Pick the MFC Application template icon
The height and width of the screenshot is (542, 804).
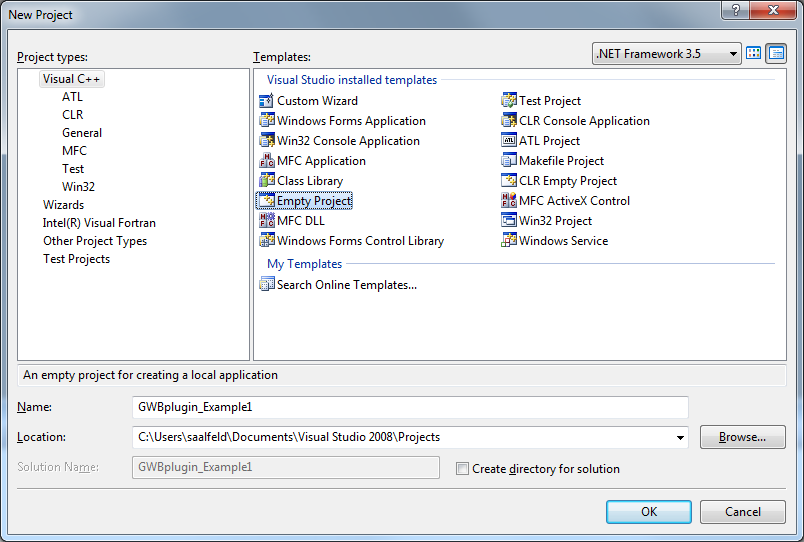267,160
